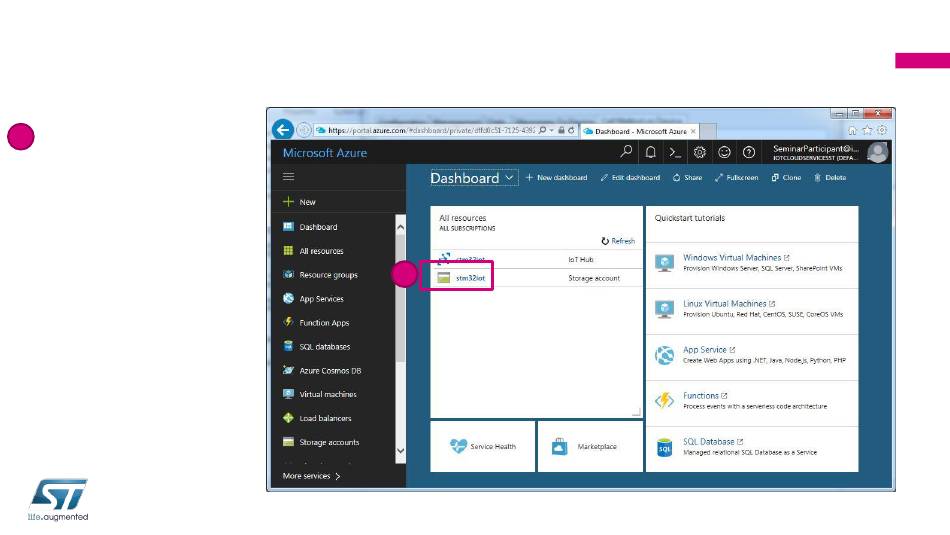Open the notifications bell icon
Viewport: 950px width, 535px height.
[x=651, y=153]
